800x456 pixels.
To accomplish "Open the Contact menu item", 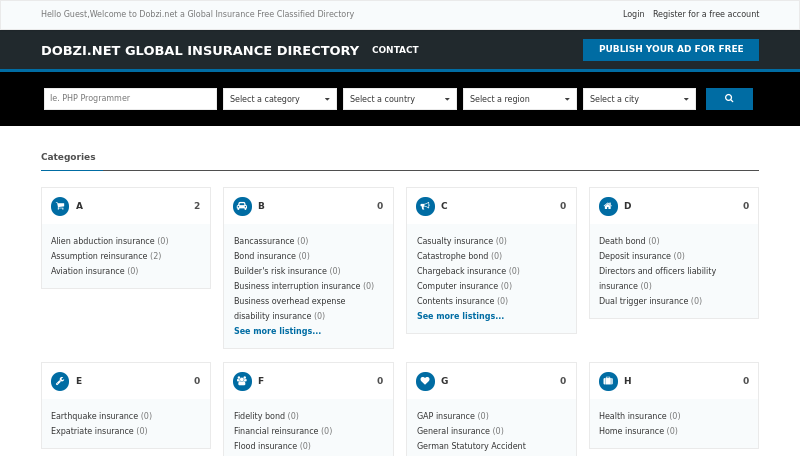I will coord(395,50).
